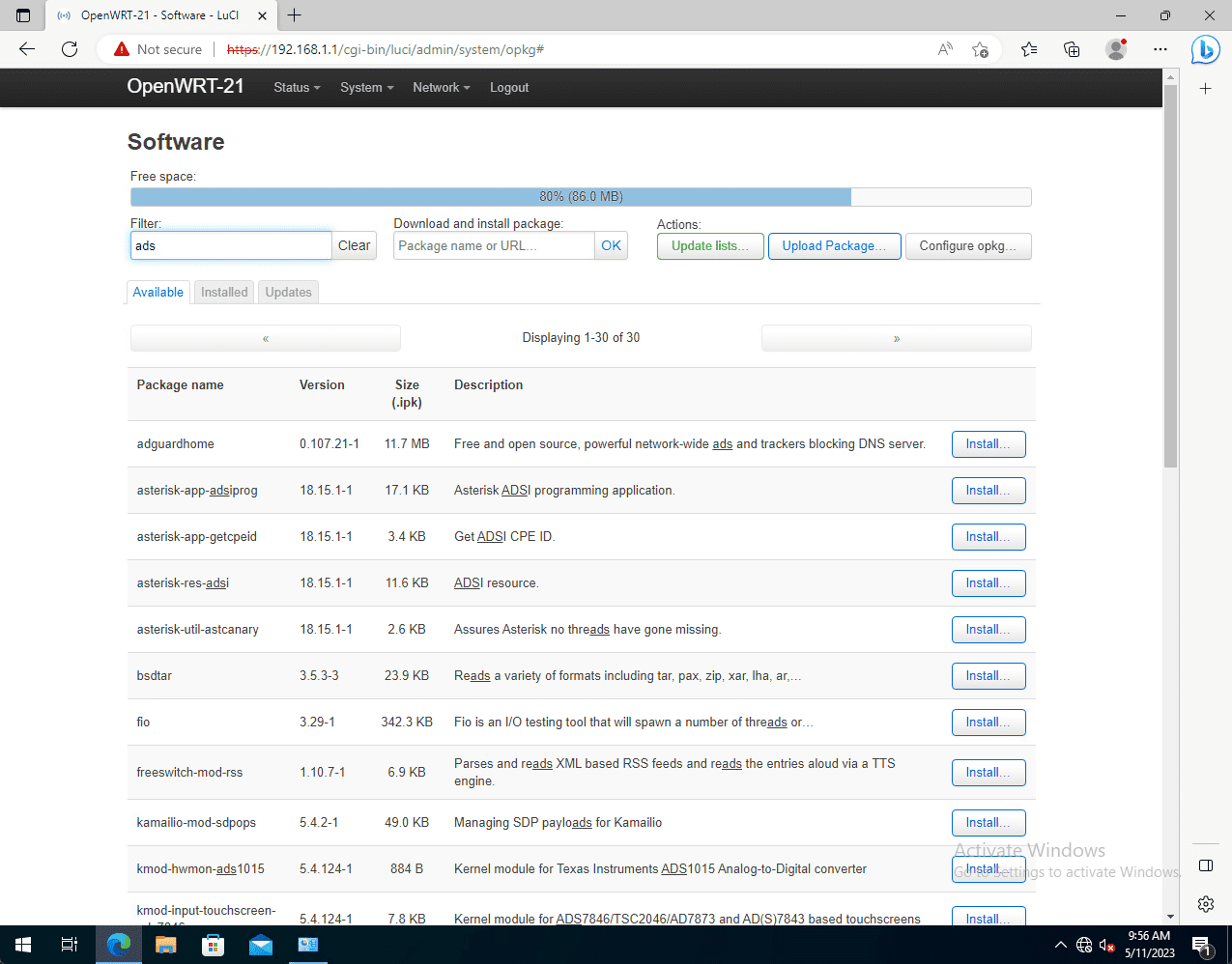Image resolution: width=1232 pixels, height=964 pixels.
Task: Clear the package filter
Action: click(354, 245)
